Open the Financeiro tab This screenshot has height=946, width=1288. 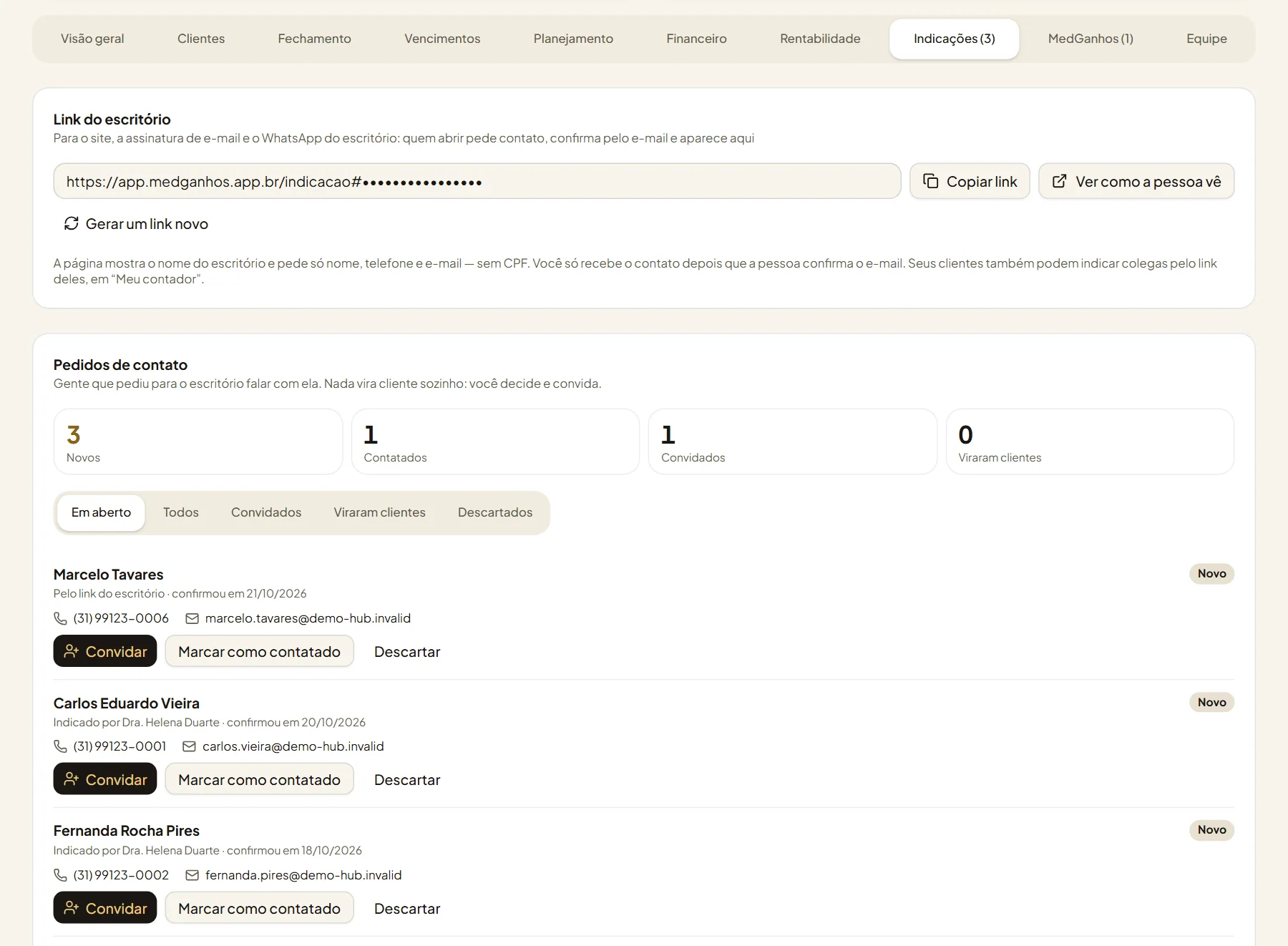pyautogui.click(x=697, y=39)
